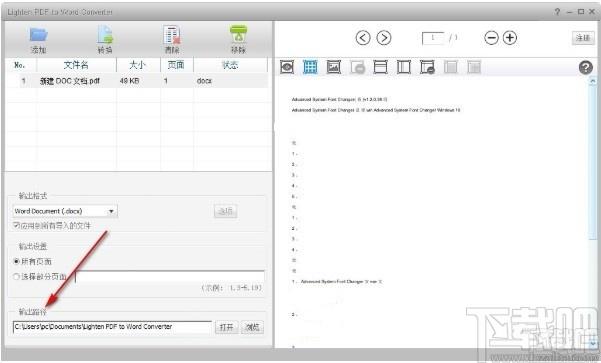Viewport: 601px width, 363px height.
Task: Click the docx status cell
Action: coord(204,81)
